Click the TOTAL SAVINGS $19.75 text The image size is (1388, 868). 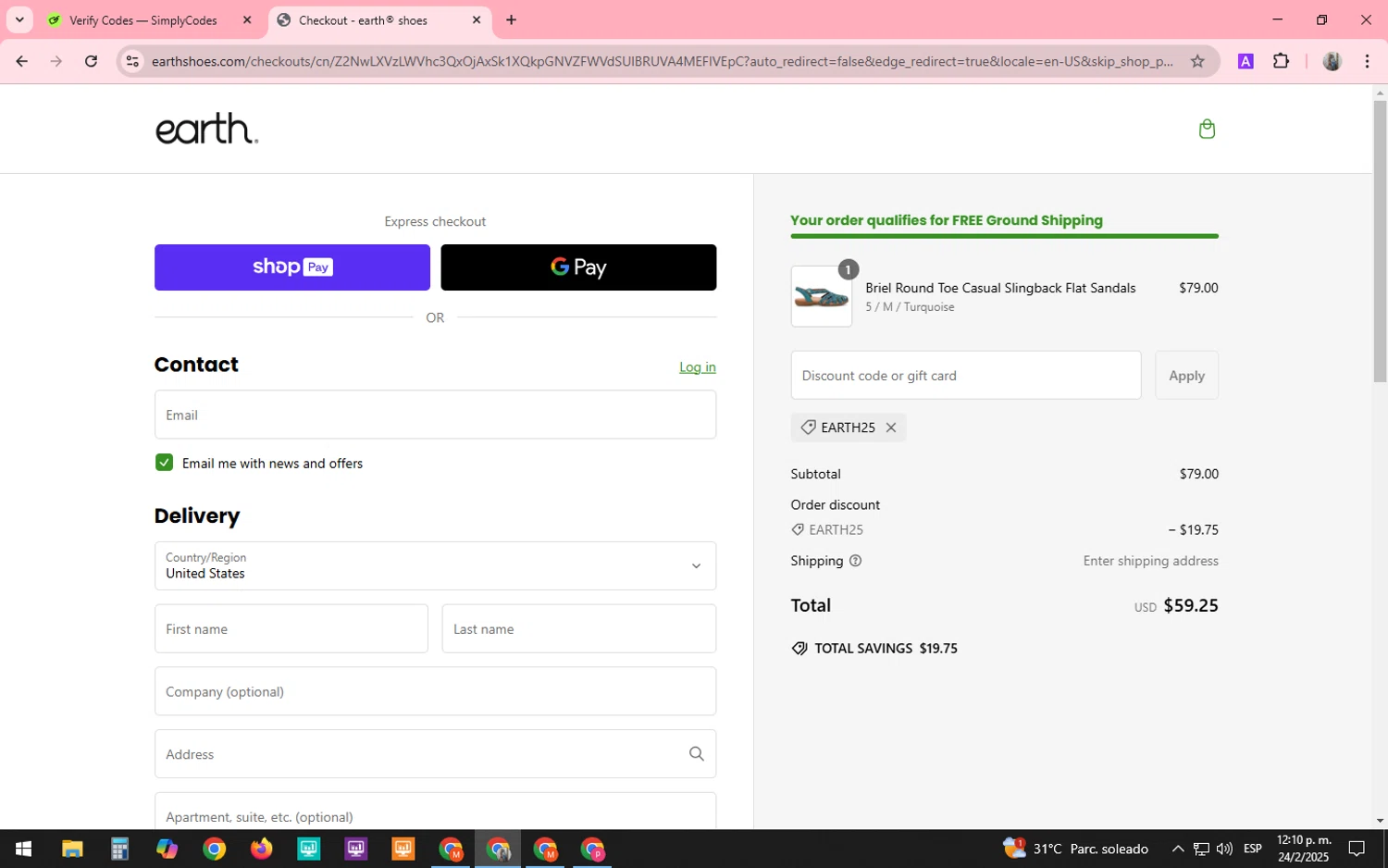[x=886, y=649]
